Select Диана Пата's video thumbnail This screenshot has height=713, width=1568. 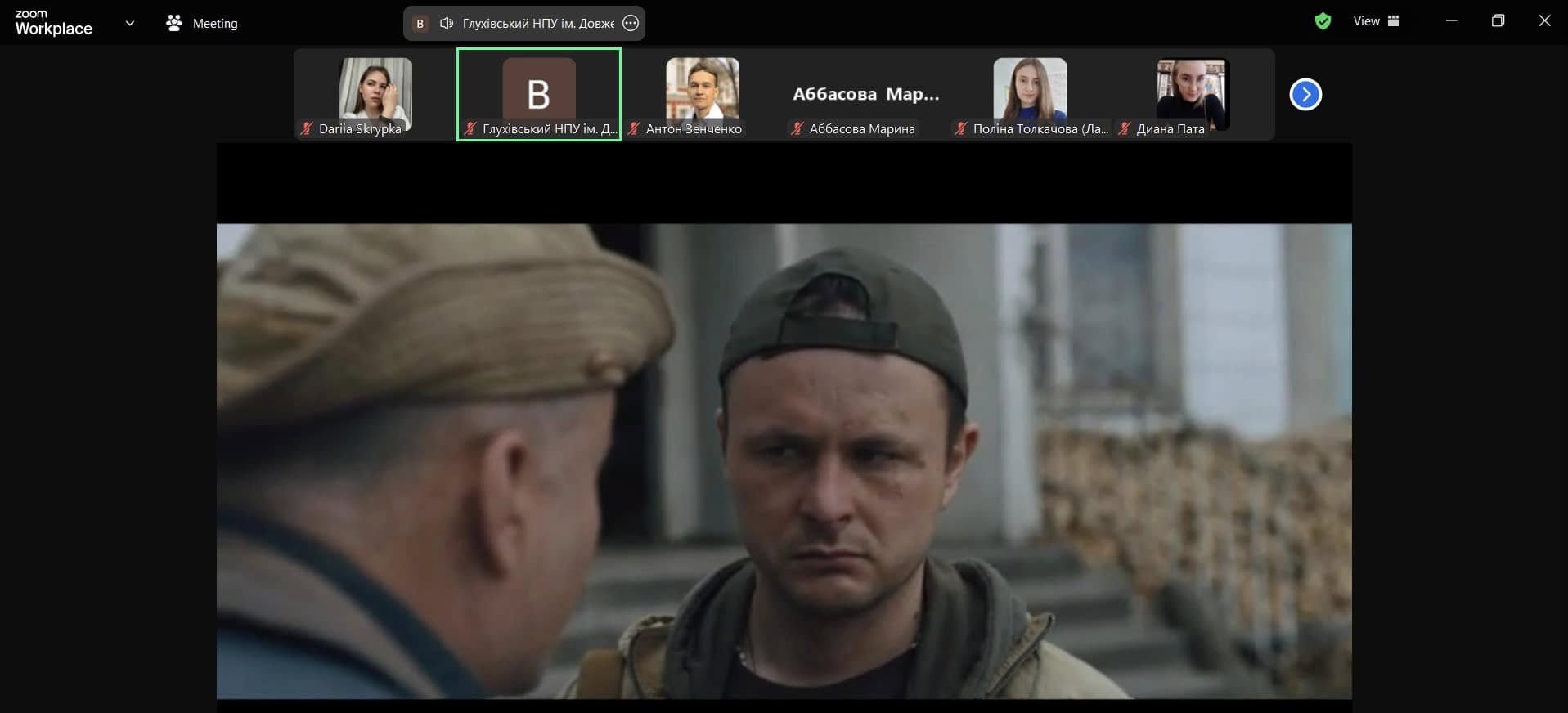pos(1193,94)
